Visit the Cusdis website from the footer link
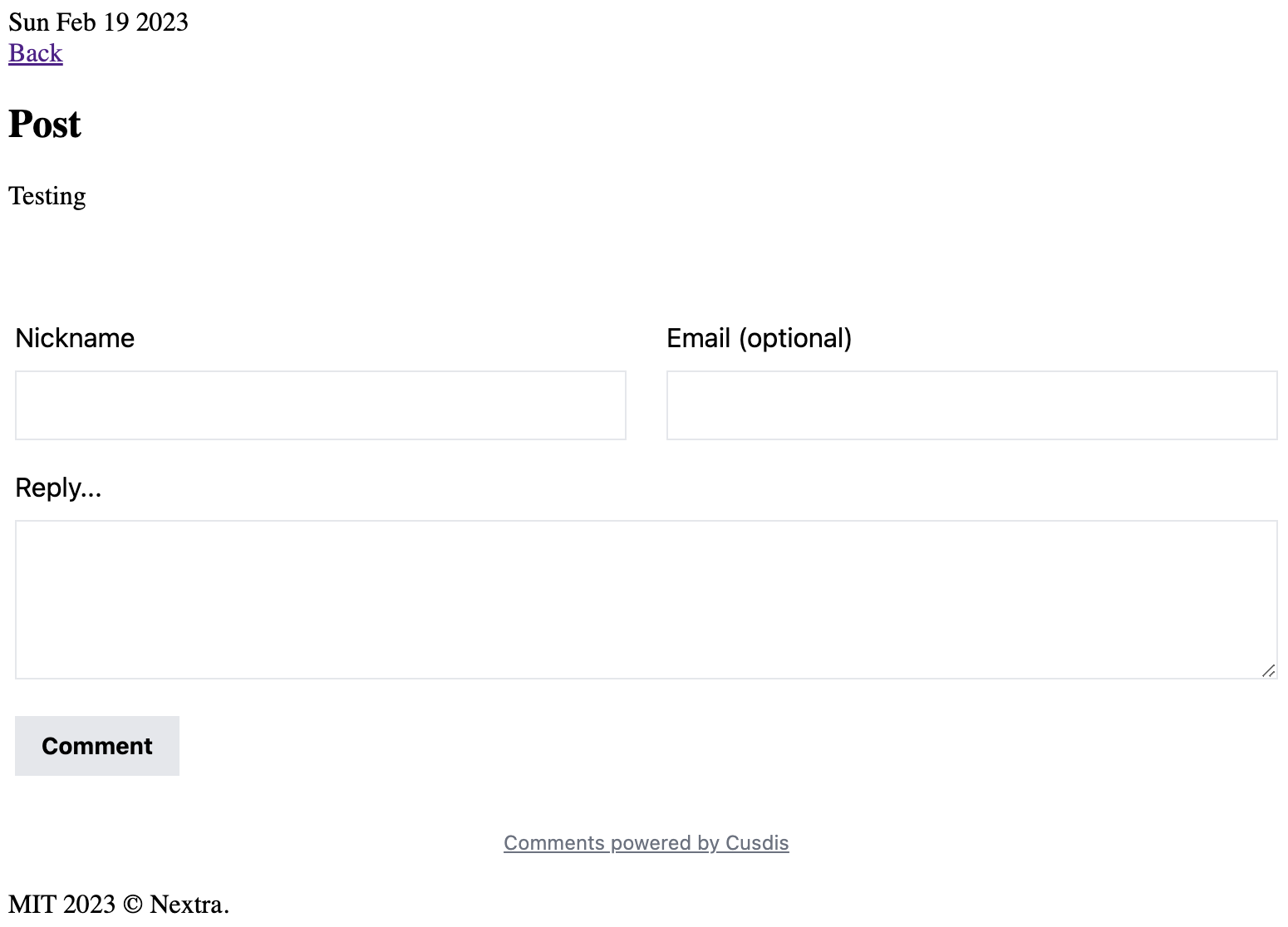This screenshot has height=927, width=1288. pos(646,842)
